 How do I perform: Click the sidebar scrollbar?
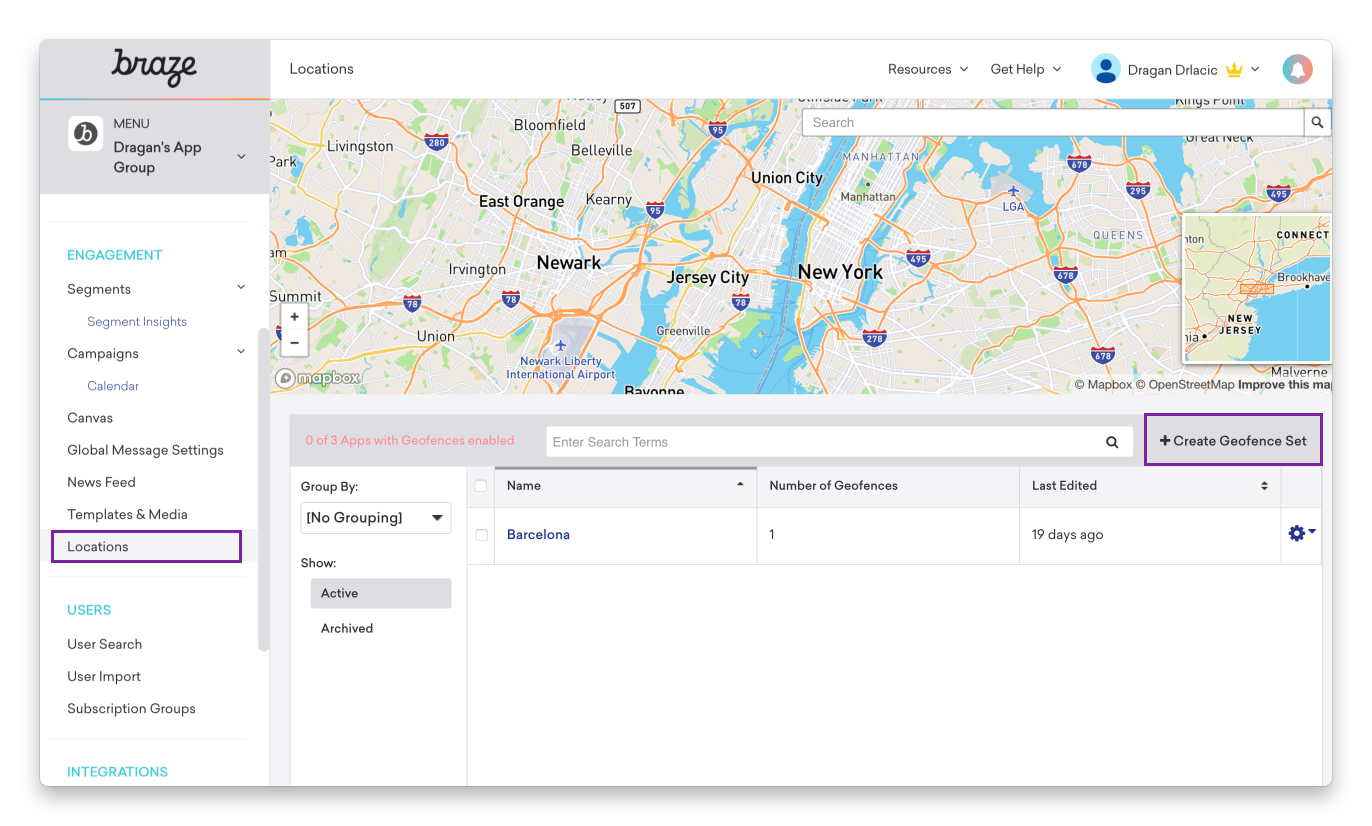click(264, 490)
